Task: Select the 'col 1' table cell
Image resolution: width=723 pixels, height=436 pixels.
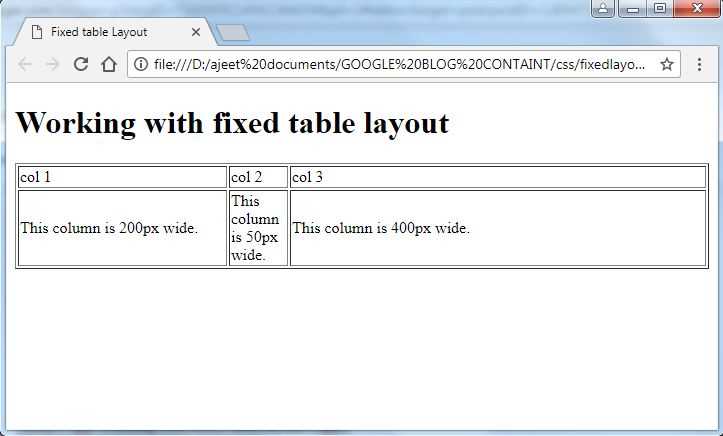Action: click(122, 177)
